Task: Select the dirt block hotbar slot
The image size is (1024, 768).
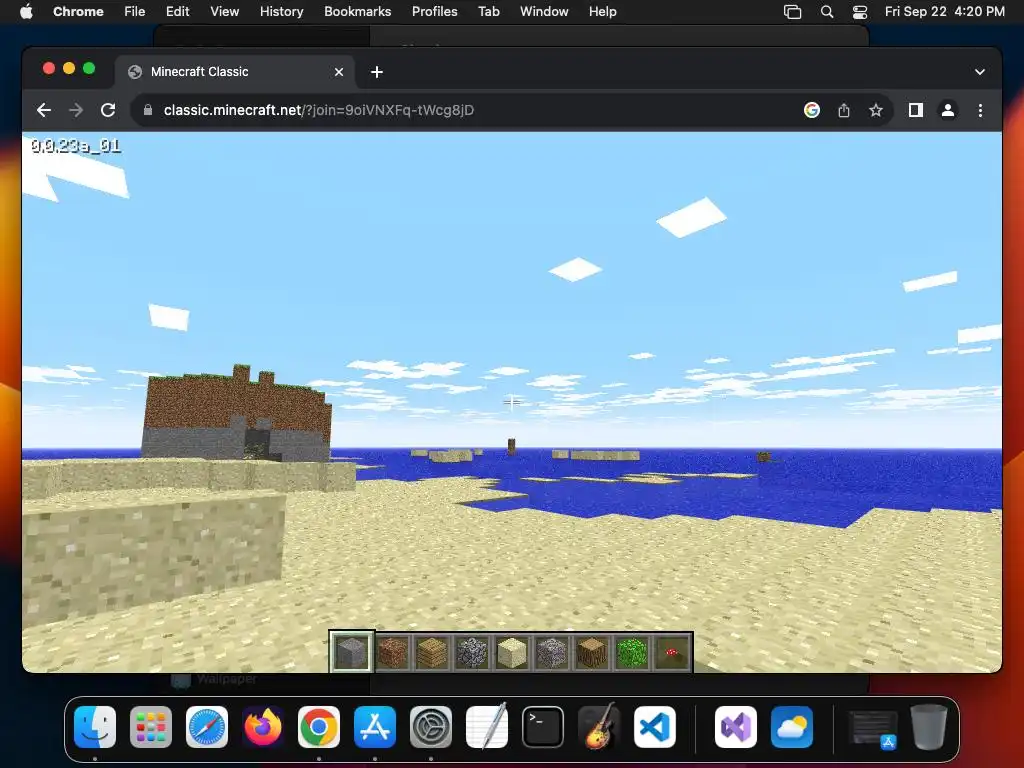Action: 392,652
